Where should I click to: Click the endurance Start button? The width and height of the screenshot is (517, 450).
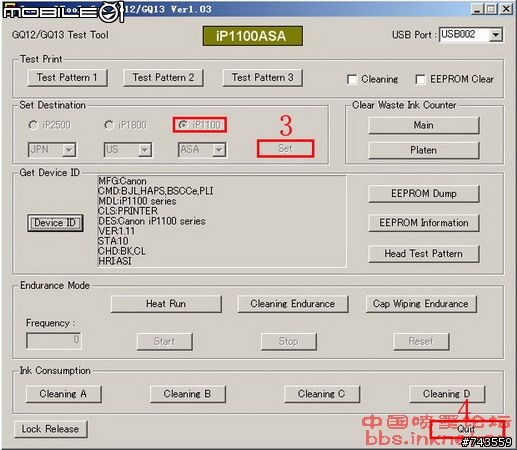click(x=164, y=341)
